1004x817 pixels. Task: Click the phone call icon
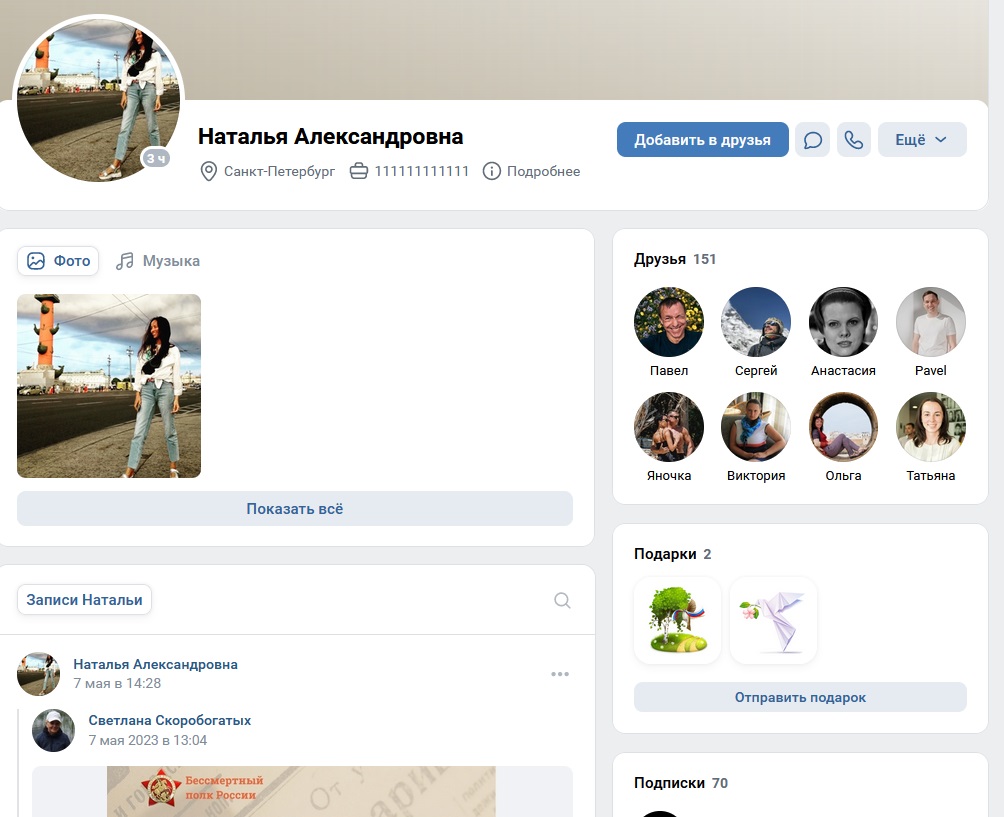854,140
